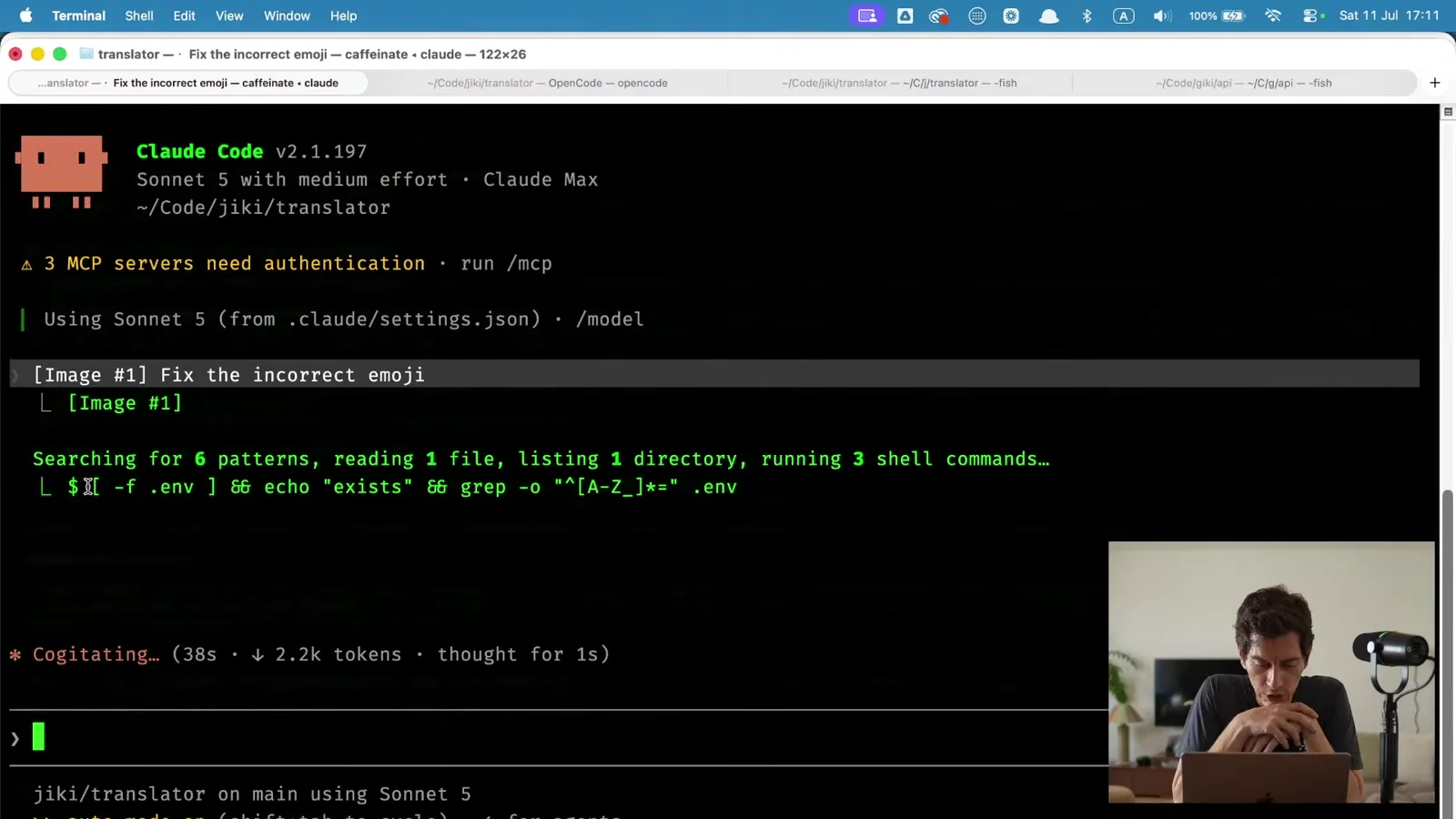The image size is (1456, 819).
Task: Click the scrollbar top marker icon
Action: (x=1448, y=111)
